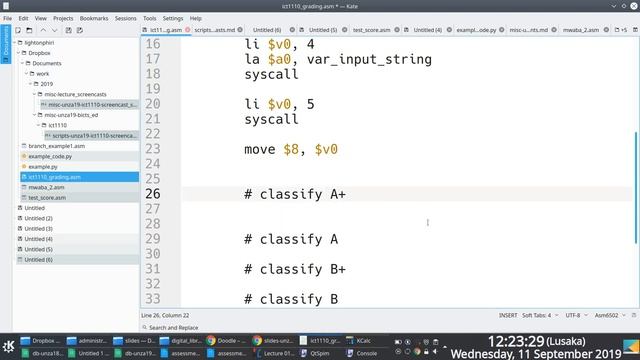Show the +5 hidden tabs list
The height and width of the screenshot is (360, 640).
click(621, 30)
